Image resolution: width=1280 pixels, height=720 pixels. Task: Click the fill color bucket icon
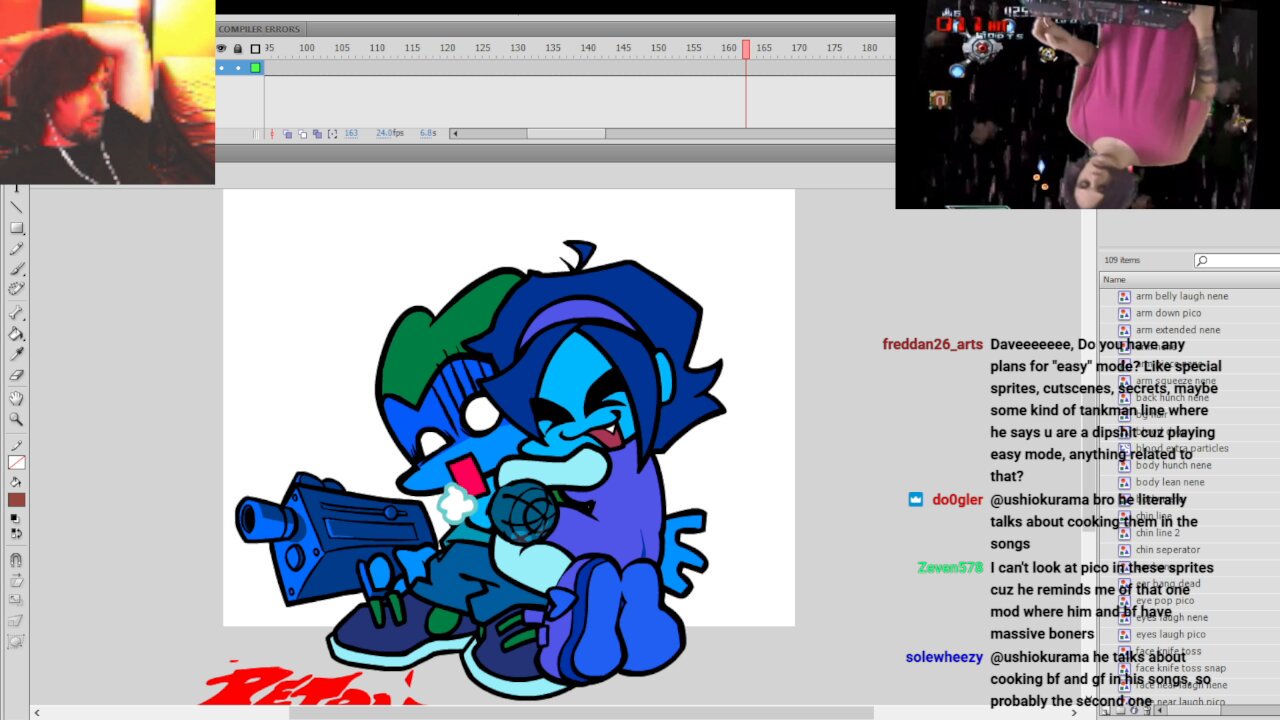click(x=16, y=482)
